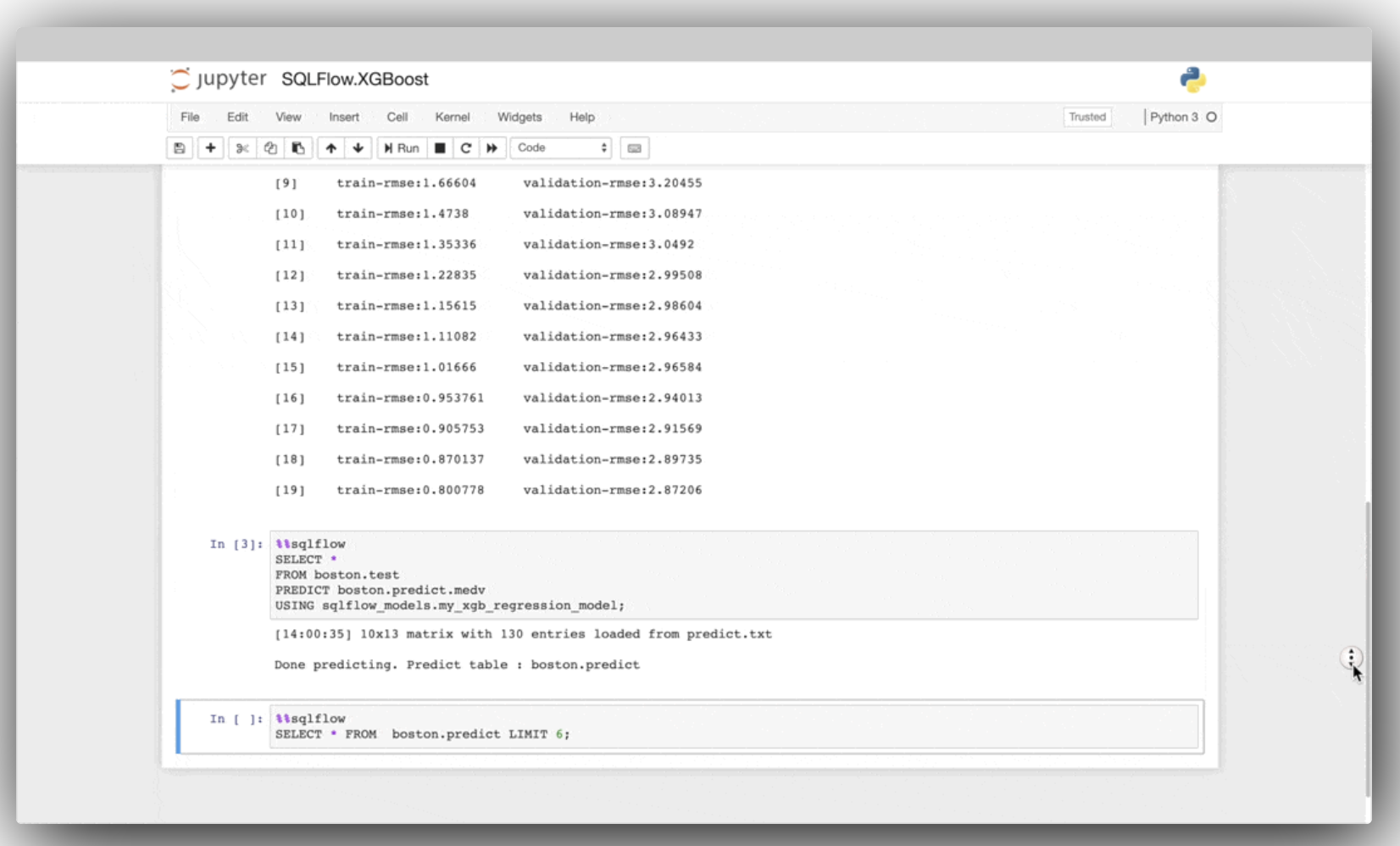Image resolution: width=1400 pixels, height=846 pixels.
Task: Open the Insert menu
Action: 344,117
